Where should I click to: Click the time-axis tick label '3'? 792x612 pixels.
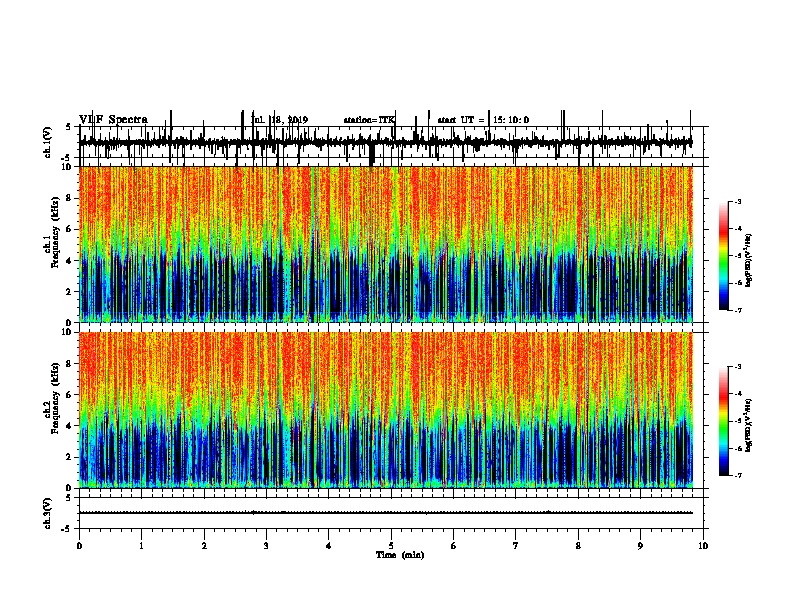[266, 546]
